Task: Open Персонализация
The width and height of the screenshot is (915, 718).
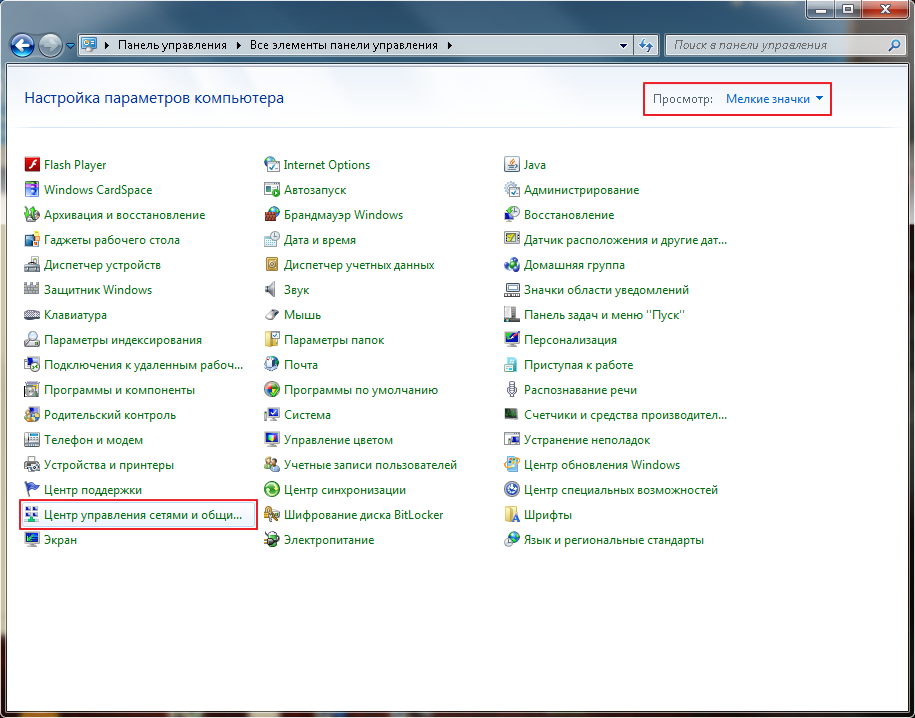Action: click(561, 340)
